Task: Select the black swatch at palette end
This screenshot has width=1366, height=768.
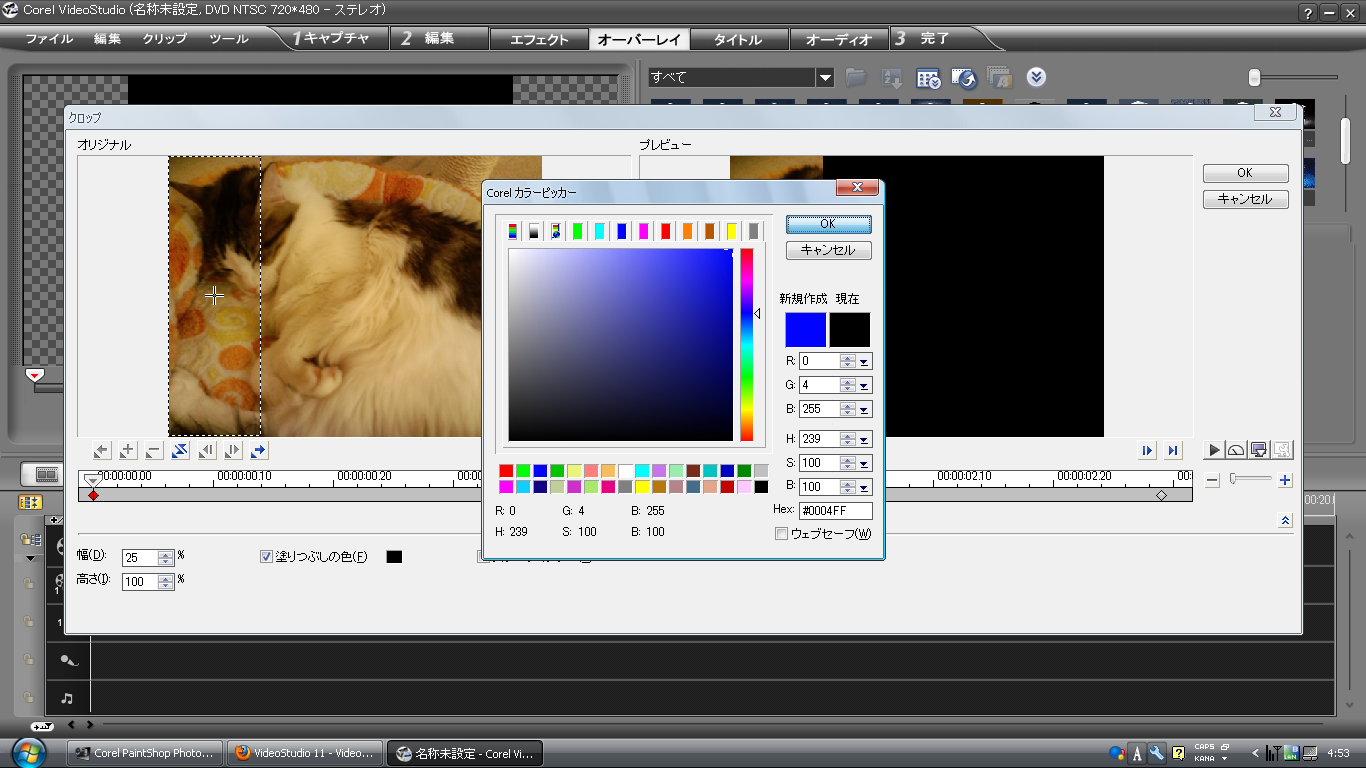Action: 761,487
